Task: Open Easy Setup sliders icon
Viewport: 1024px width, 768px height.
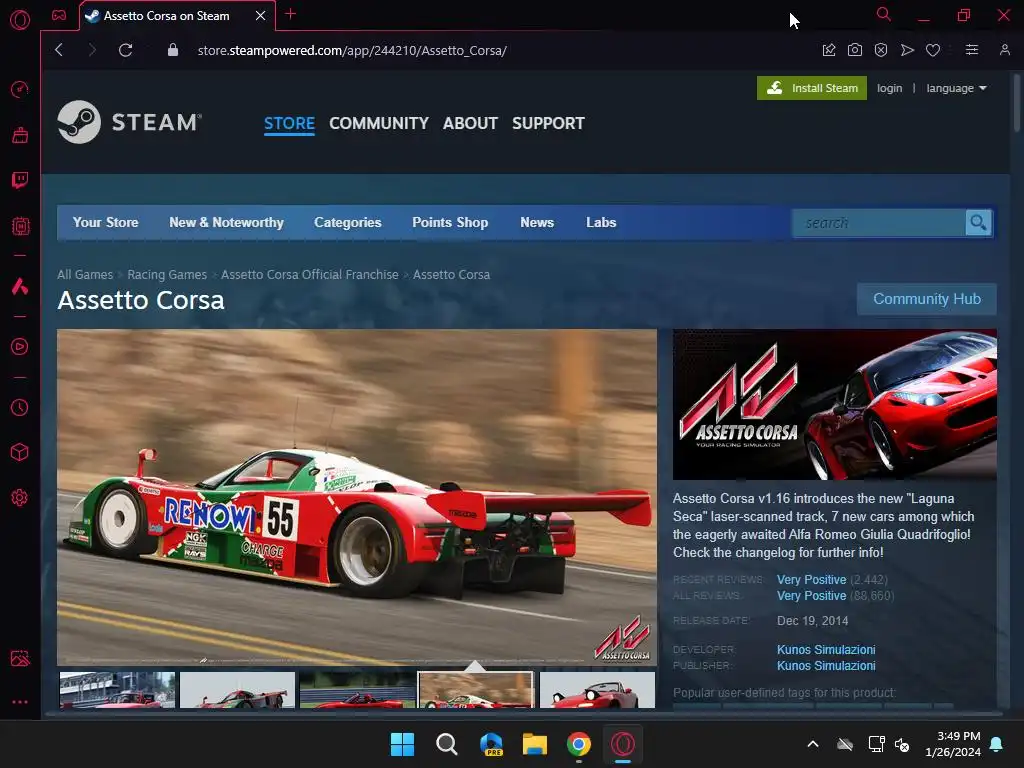Action: tap(972, 50)
